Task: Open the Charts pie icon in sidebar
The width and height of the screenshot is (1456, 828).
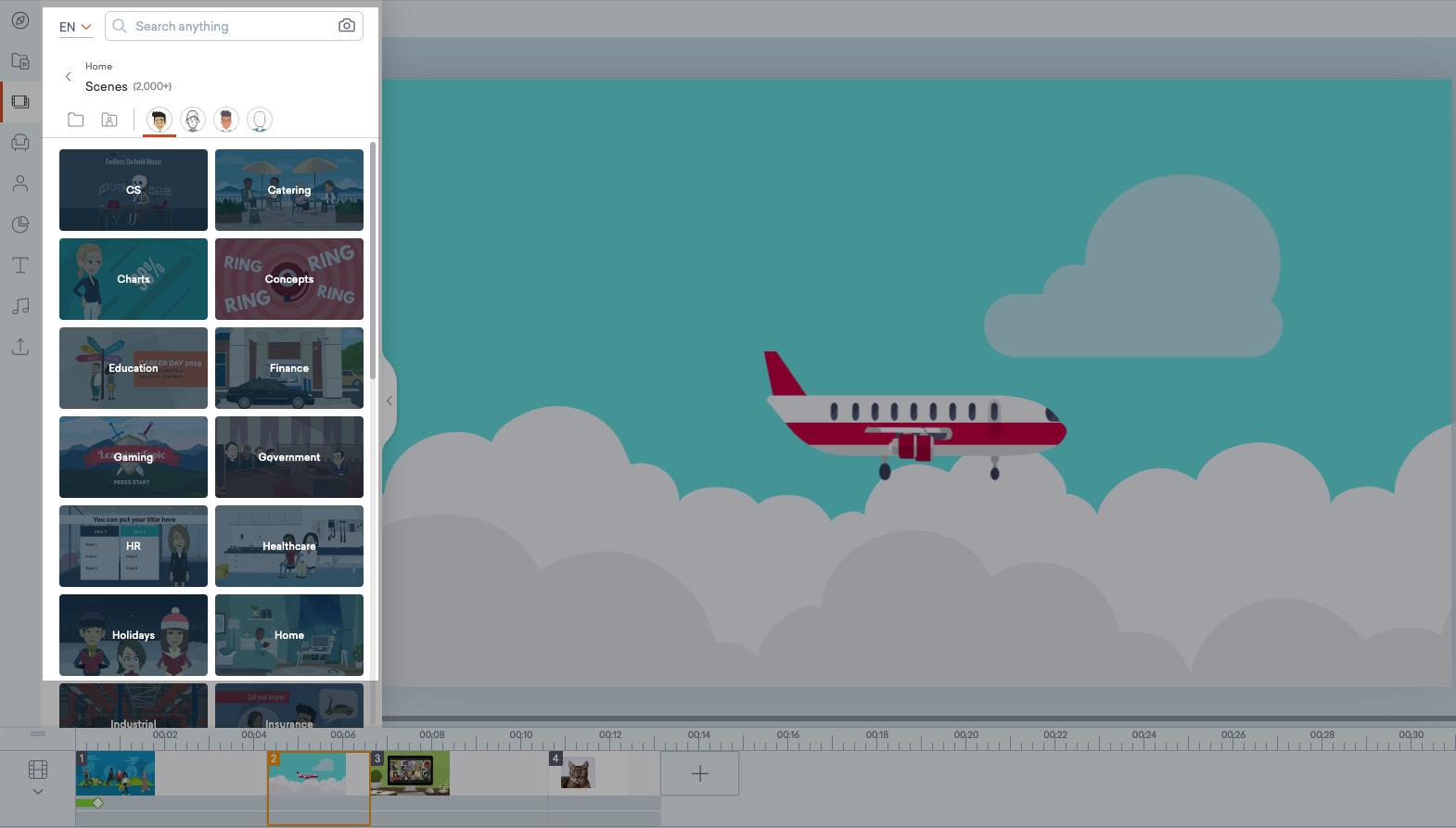Action: point(20,224)
